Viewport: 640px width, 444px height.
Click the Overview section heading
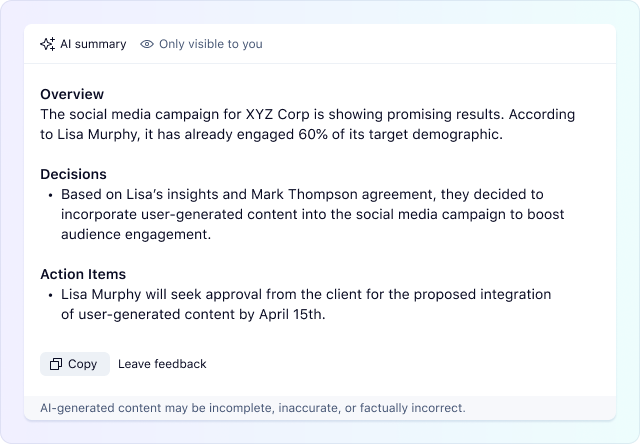click(x=72, y=94)
